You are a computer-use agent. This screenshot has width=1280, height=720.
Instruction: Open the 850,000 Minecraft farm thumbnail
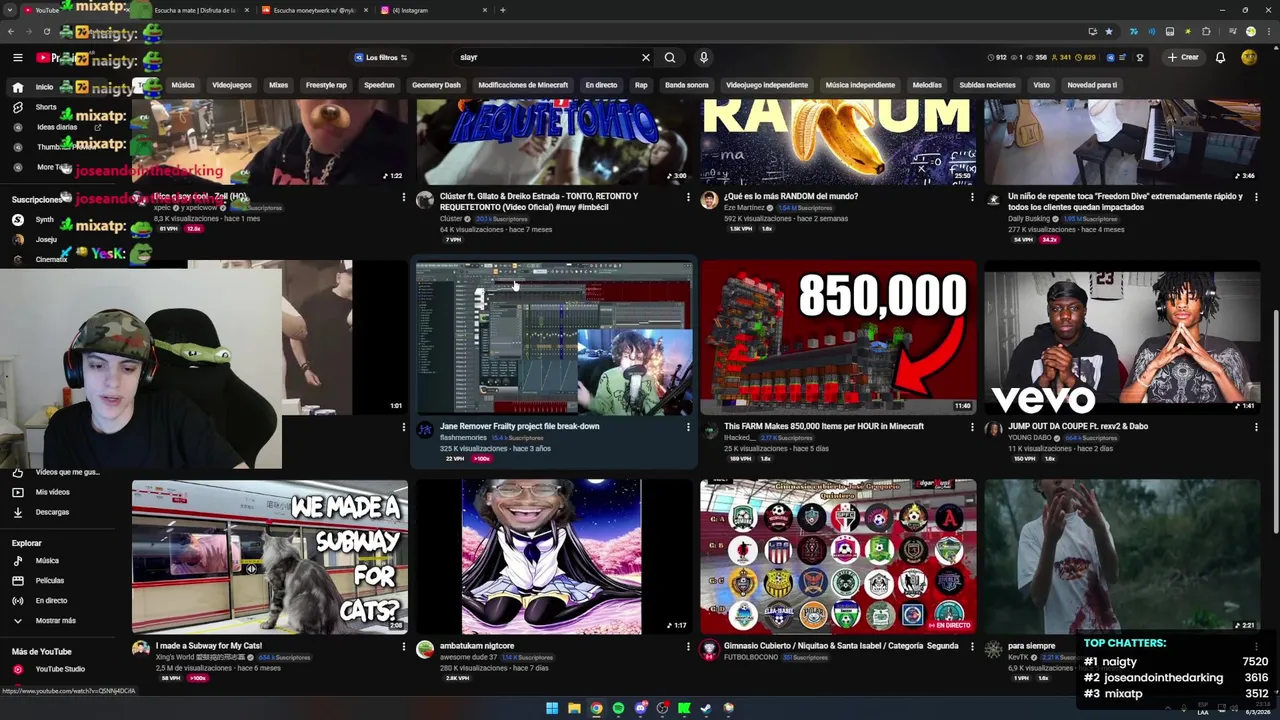pos(838,338)
